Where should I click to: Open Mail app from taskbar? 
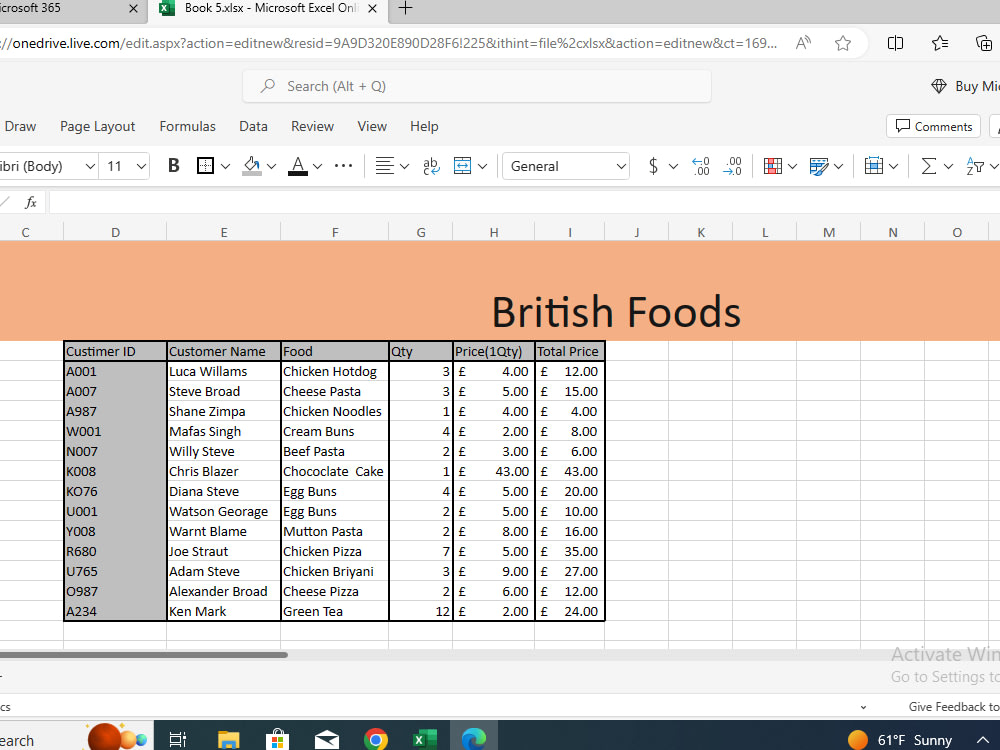tap(327, 739)
